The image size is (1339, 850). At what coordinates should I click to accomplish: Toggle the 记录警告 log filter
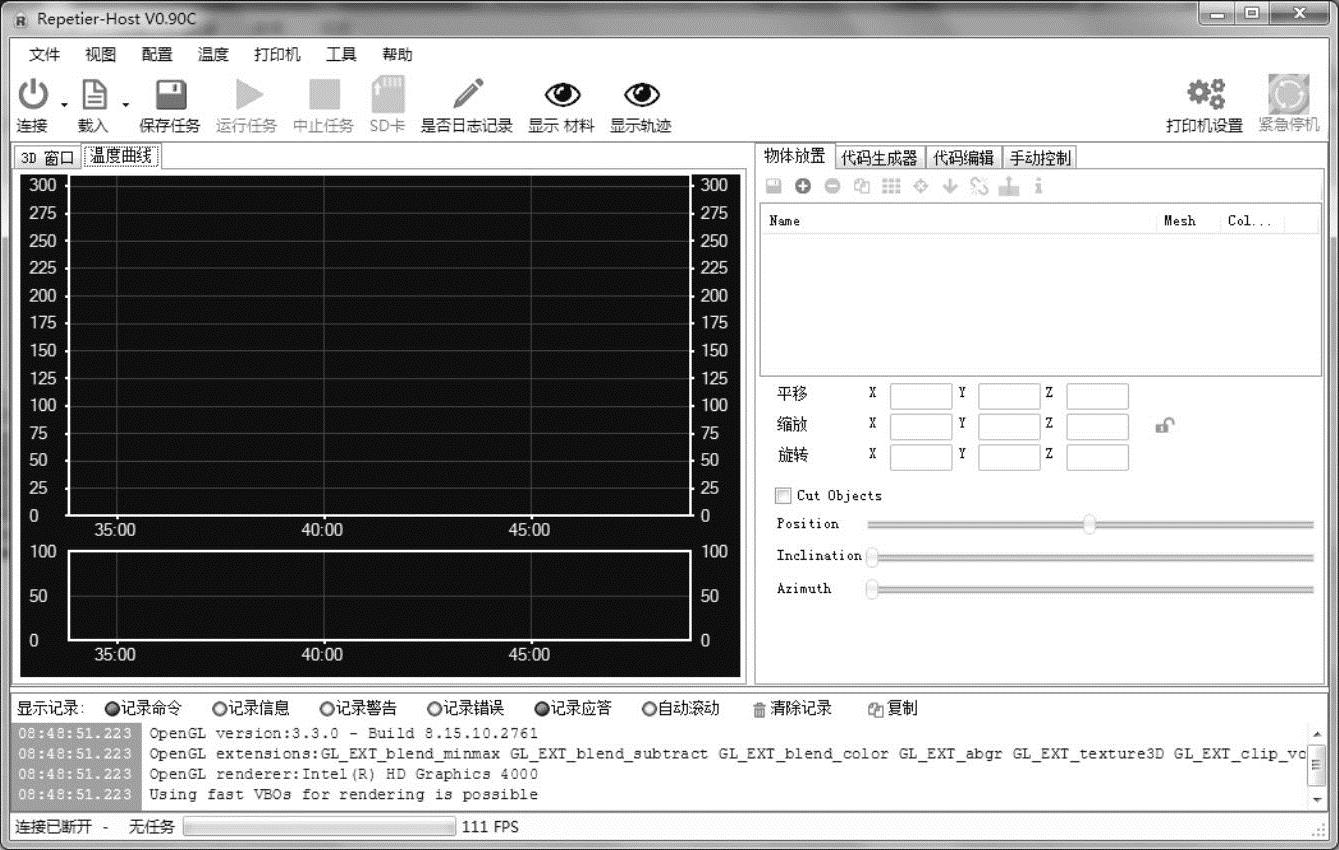click(x=327, y=709)
